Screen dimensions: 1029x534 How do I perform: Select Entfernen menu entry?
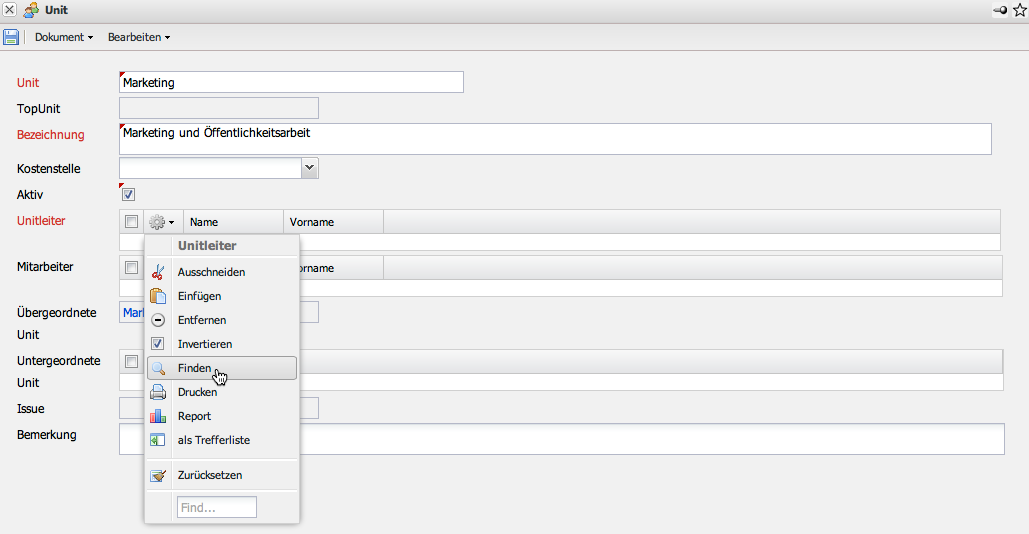pos(222,320)
